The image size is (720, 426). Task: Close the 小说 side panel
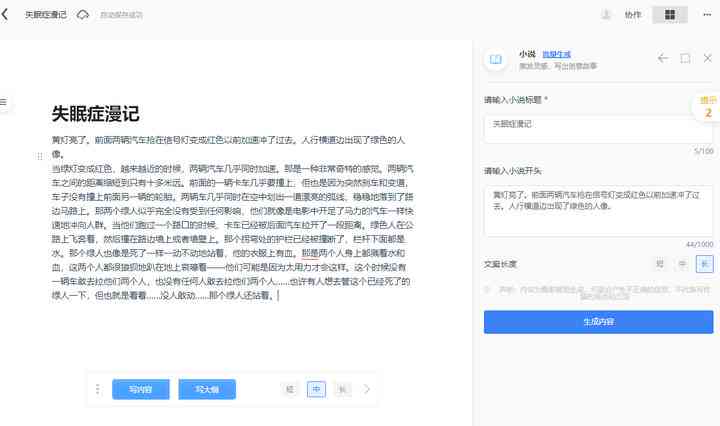(x=708, y=58)
